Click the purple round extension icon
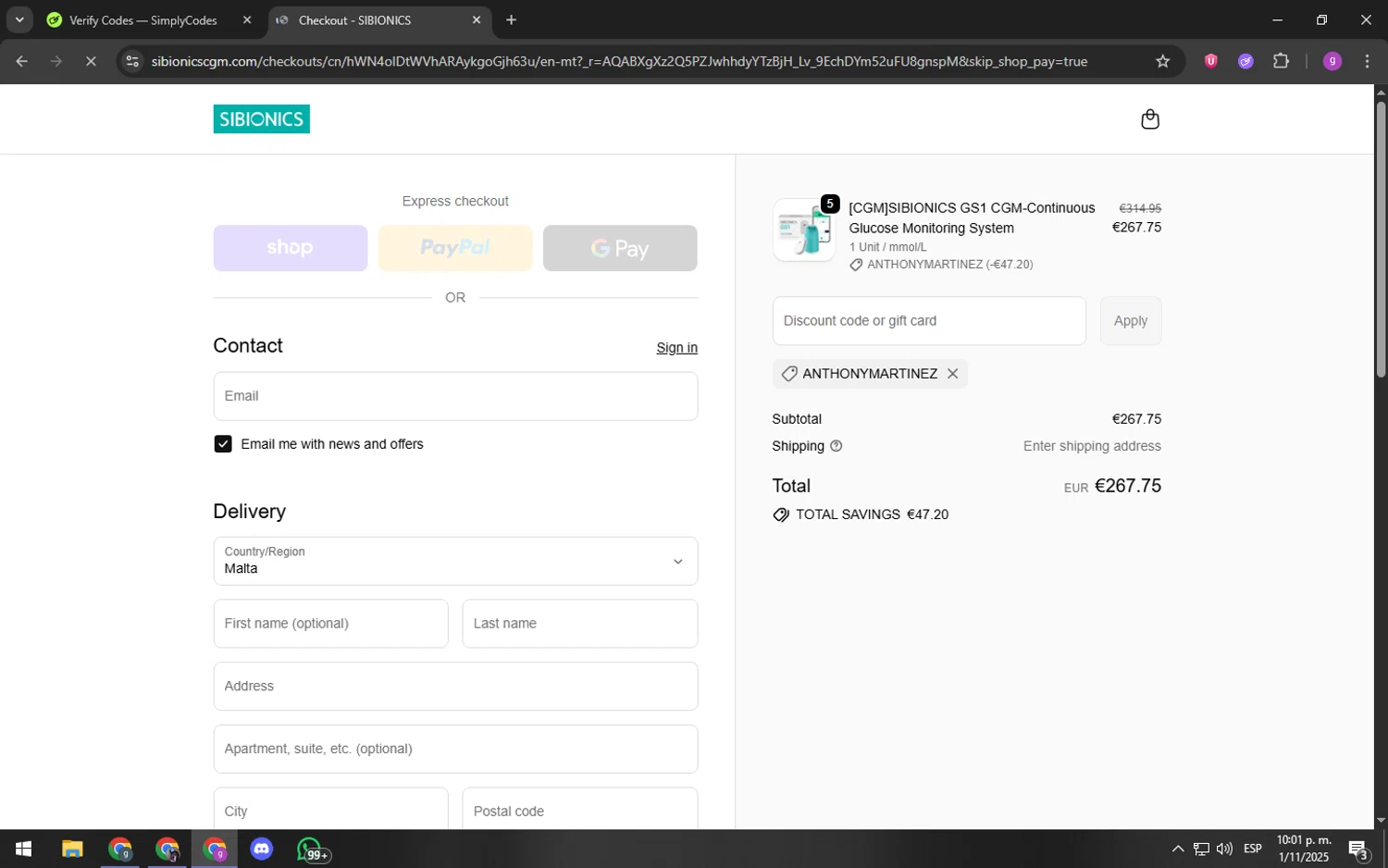 click(1245, 61)
